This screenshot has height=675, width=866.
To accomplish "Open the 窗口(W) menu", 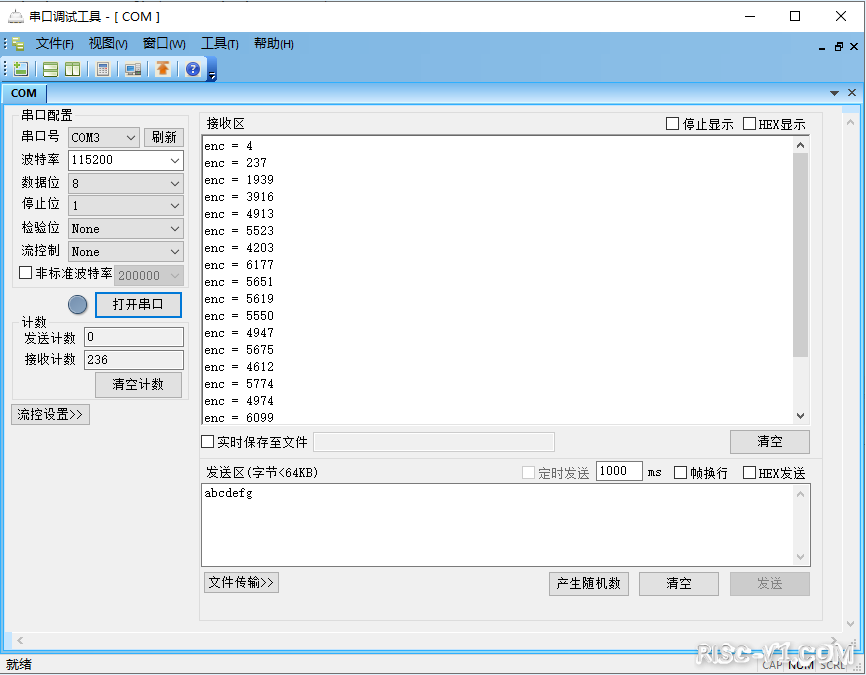I will (164, 44).
